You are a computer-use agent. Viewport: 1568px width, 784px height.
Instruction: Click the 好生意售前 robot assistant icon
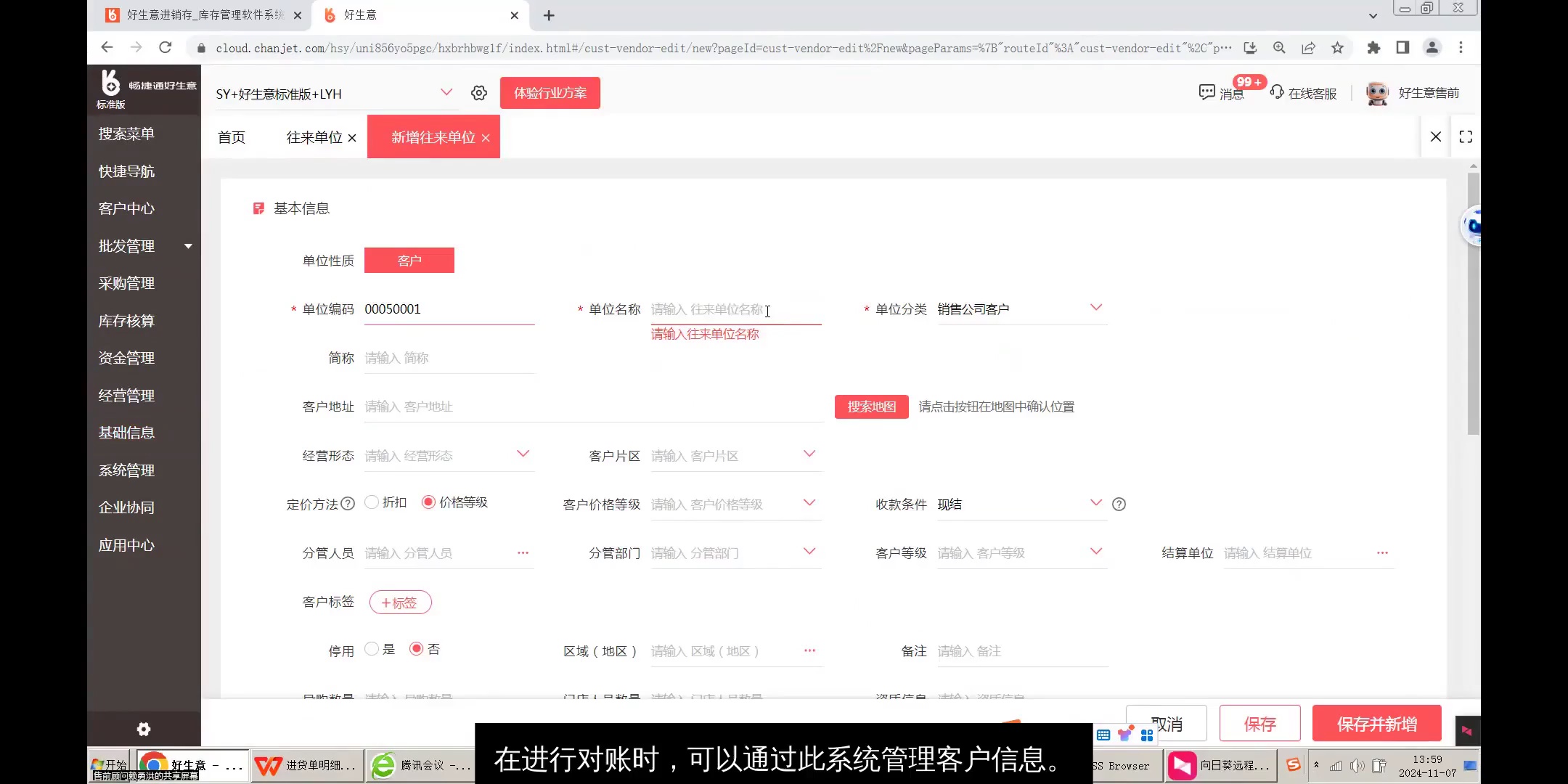coord(1376,93)
